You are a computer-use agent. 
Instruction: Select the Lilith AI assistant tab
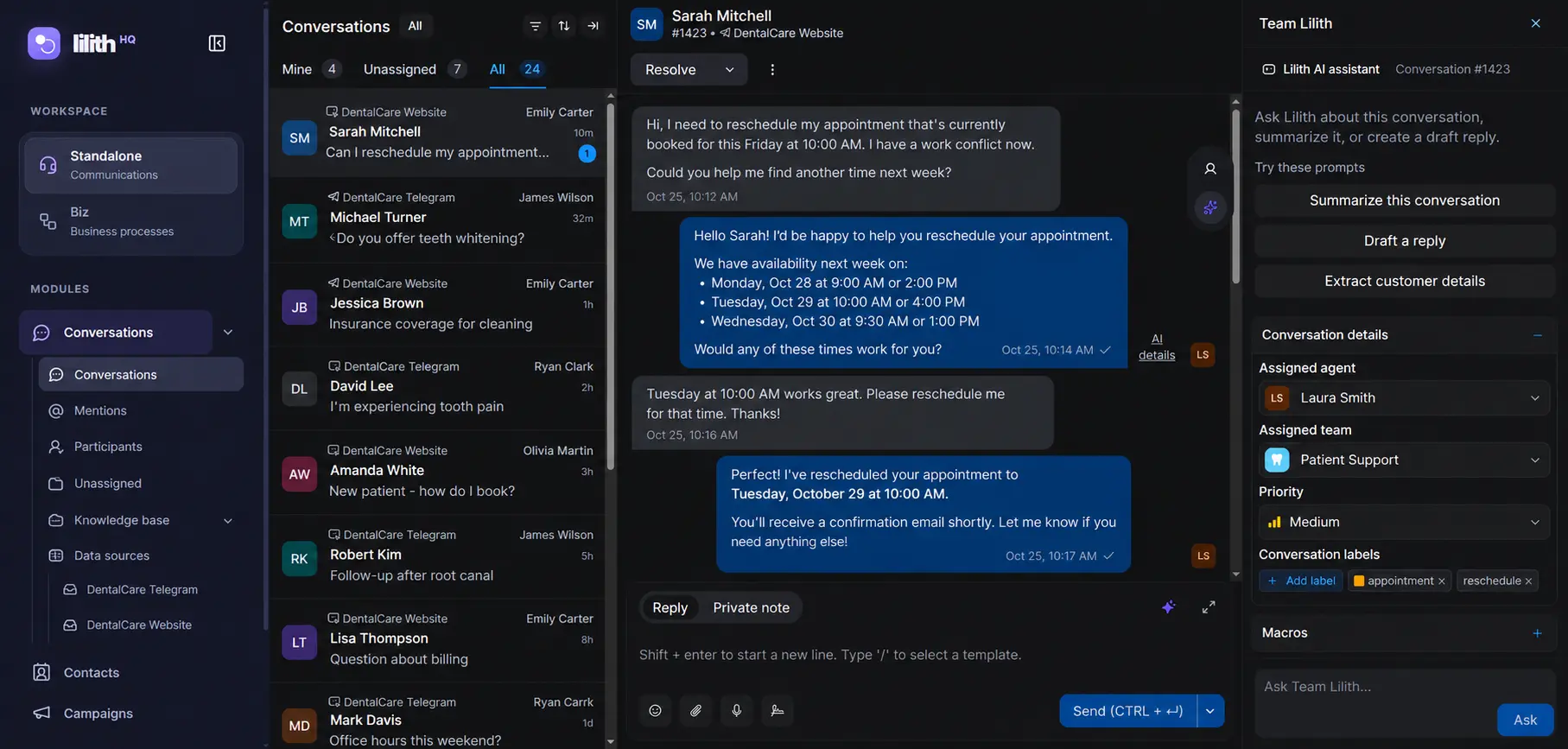point(1321,69)
